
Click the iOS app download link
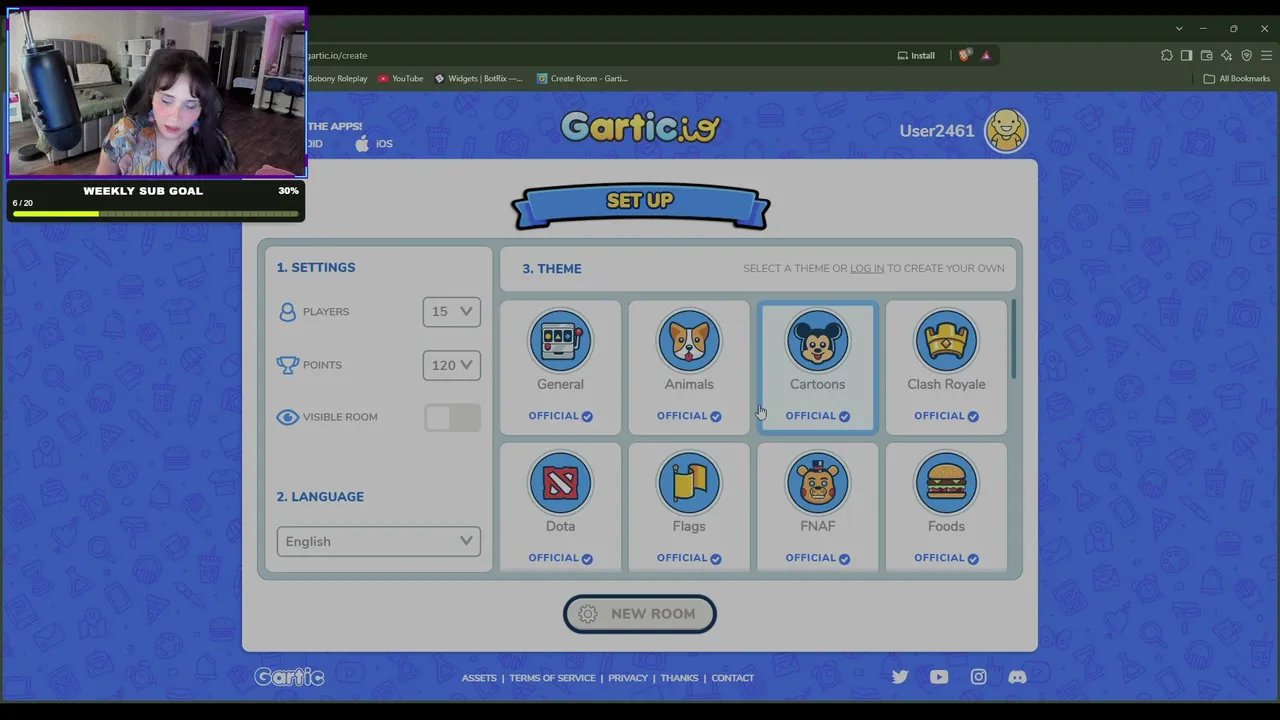click(x=375, y=144)
